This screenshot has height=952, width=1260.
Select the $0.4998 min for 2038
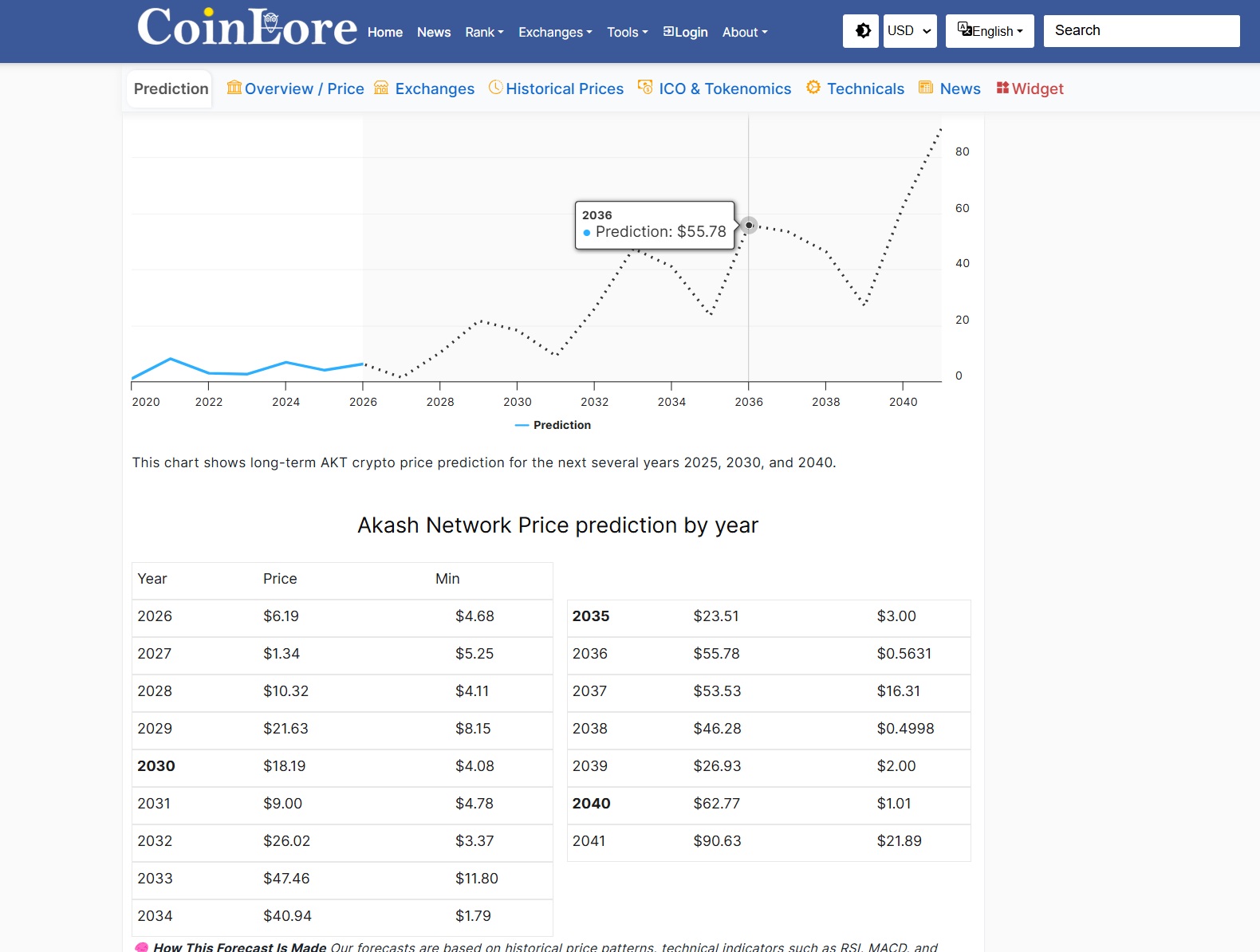(x=906, y=729)
